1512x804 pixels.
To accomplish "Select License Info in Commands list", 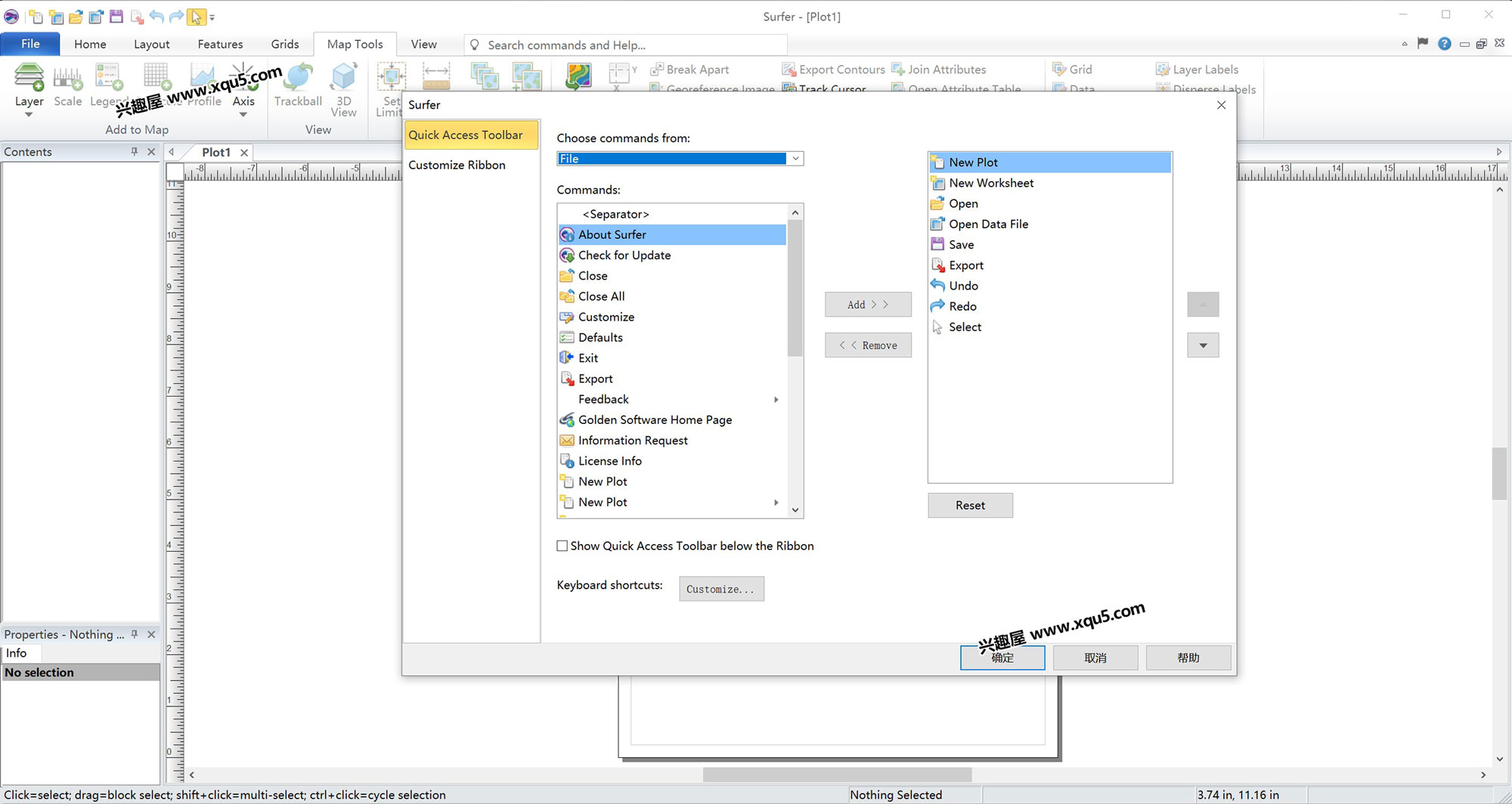I will coord(672,461).
